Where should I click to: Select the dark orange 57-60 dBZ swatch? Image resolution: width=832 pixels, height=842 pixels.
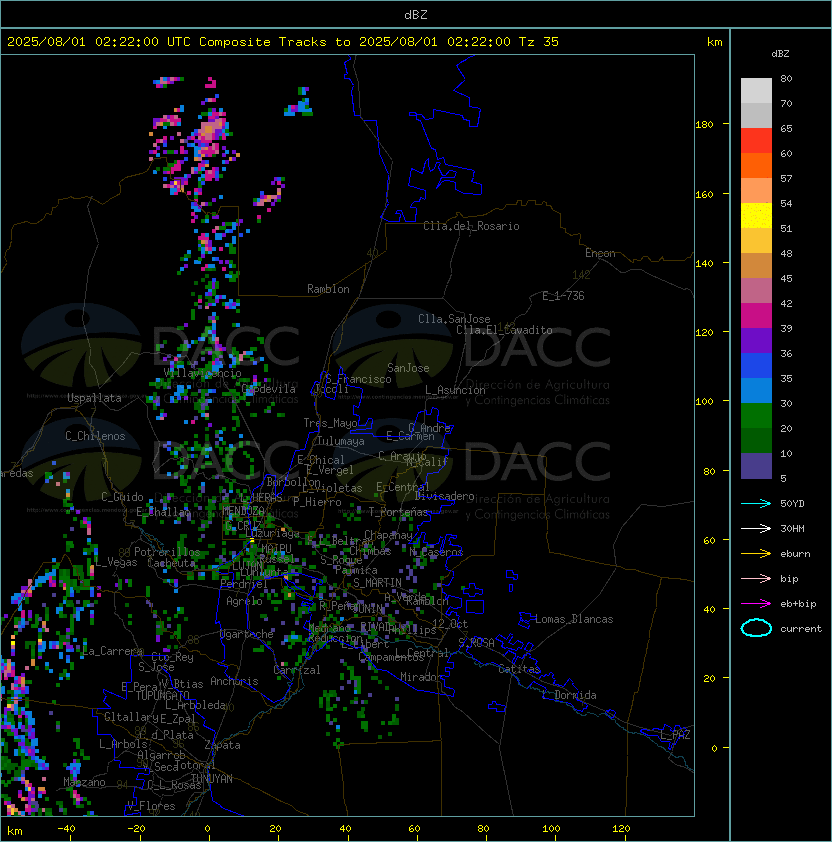[x=756, y=165]
